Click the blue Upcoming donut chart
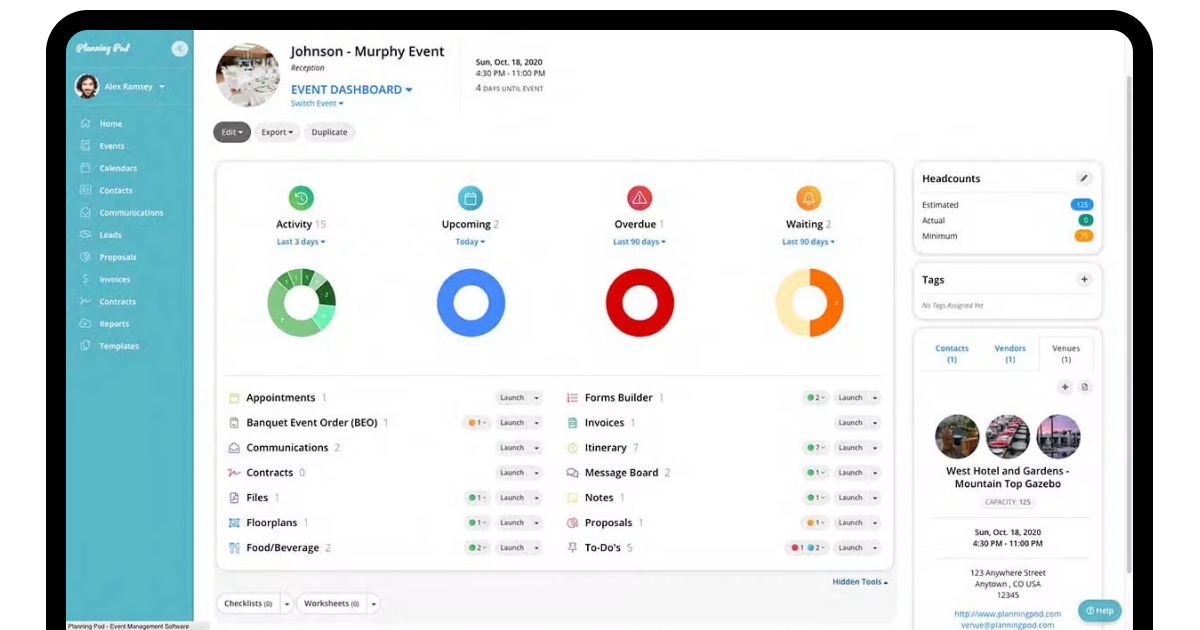Screen dimensions: 1200x630 tap(470, 302)
